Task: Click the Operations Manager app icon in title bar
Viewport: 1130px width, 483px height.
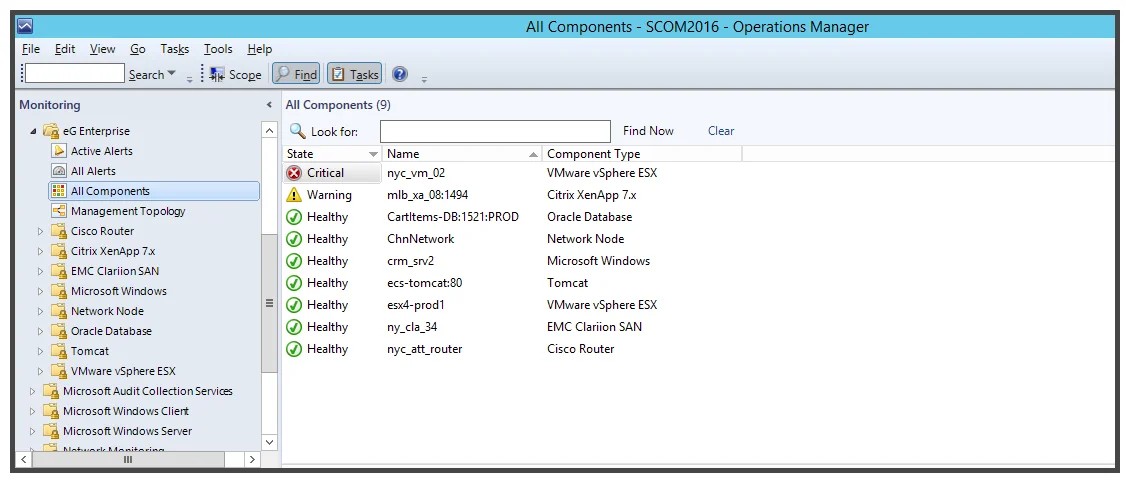Action: click(x=25, y=27)
